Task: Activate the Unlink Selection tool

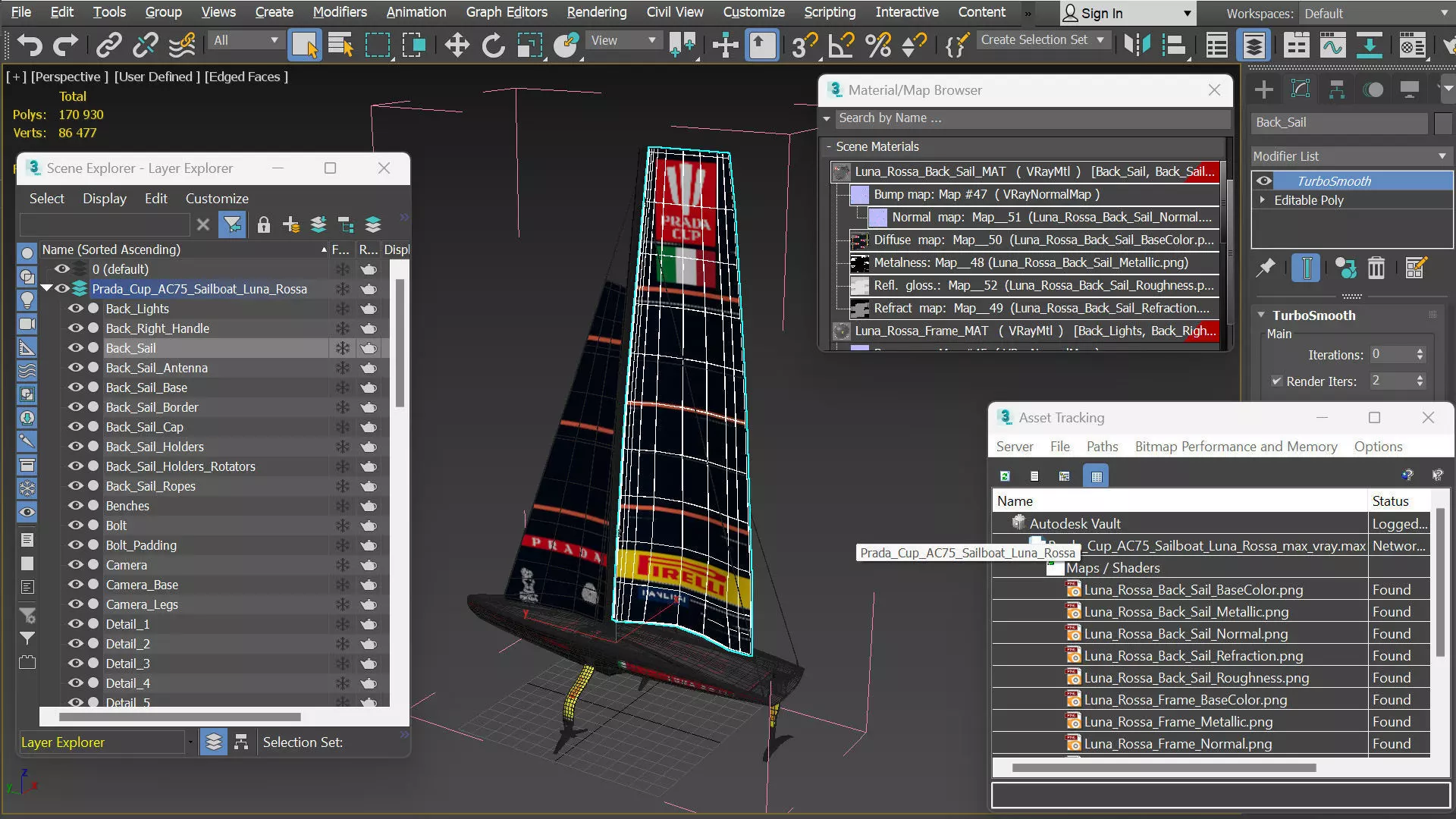Action: [145, 45]
